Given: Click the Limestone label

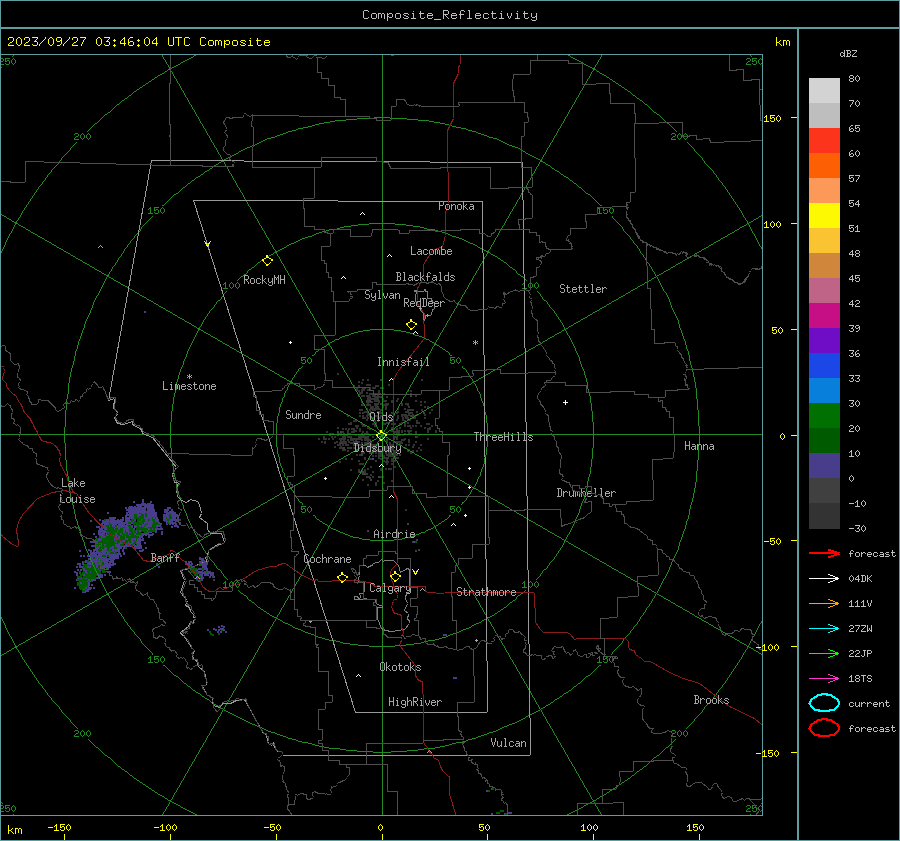Looking at the screenshot, I should [189, 386].
